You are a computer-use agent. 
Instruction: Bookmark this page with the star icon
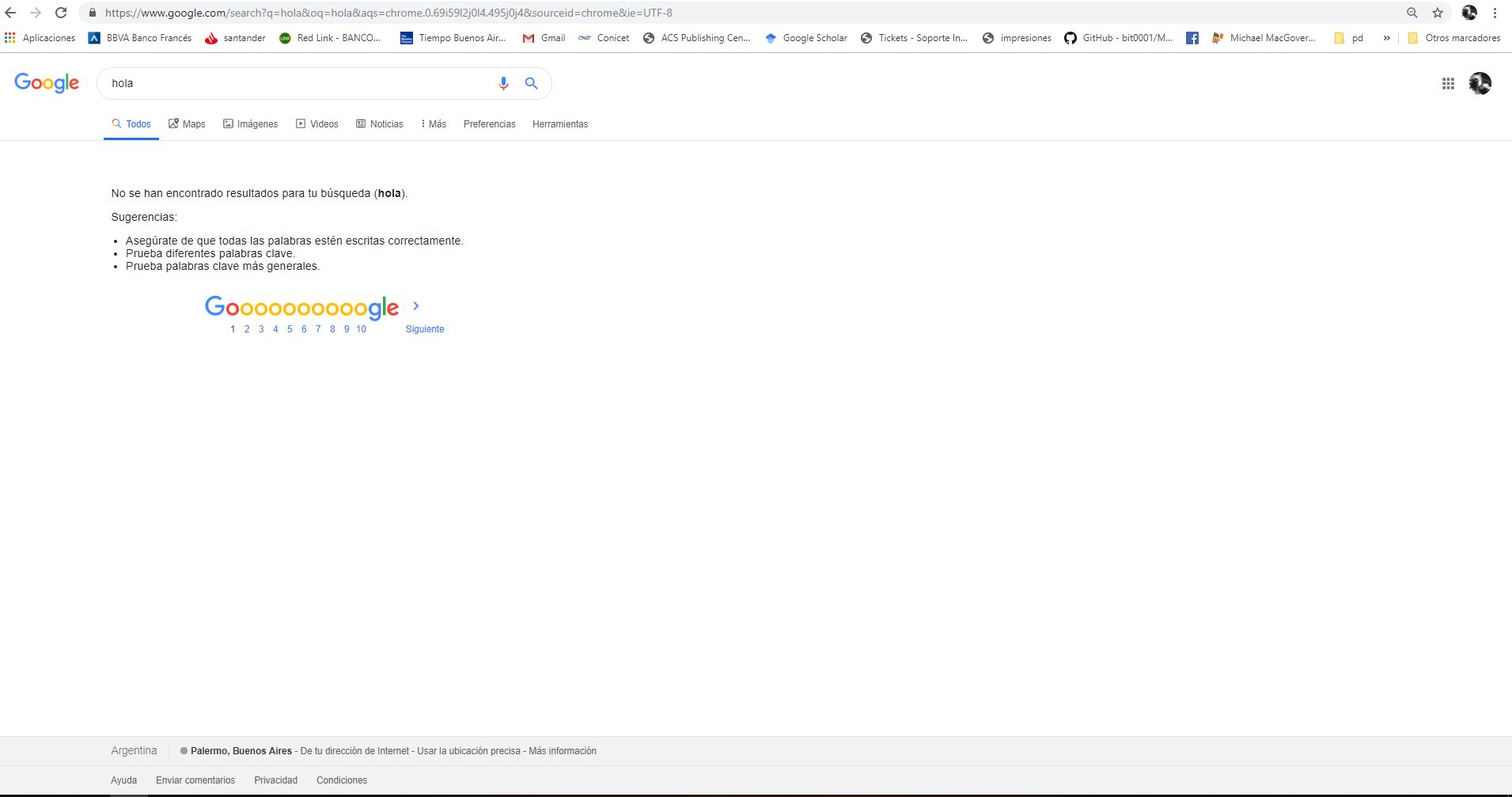(1438, 13)
